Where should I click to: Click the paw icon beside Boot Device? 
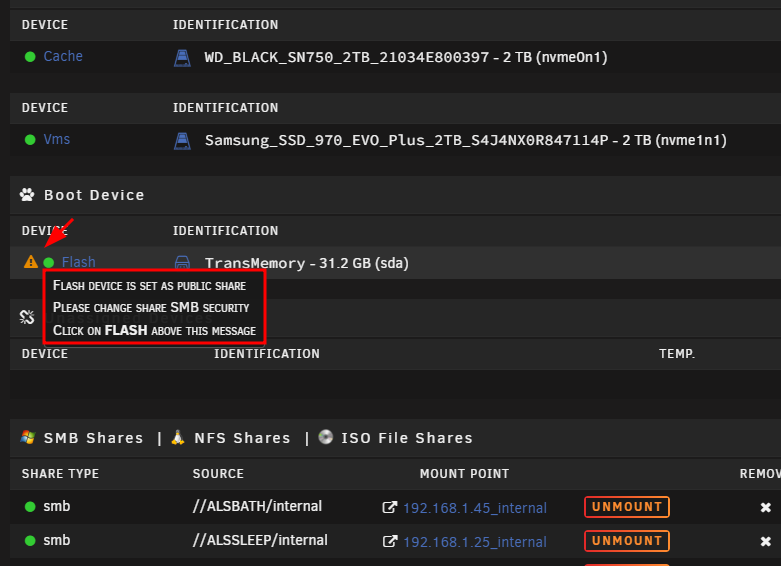(27, 195)
